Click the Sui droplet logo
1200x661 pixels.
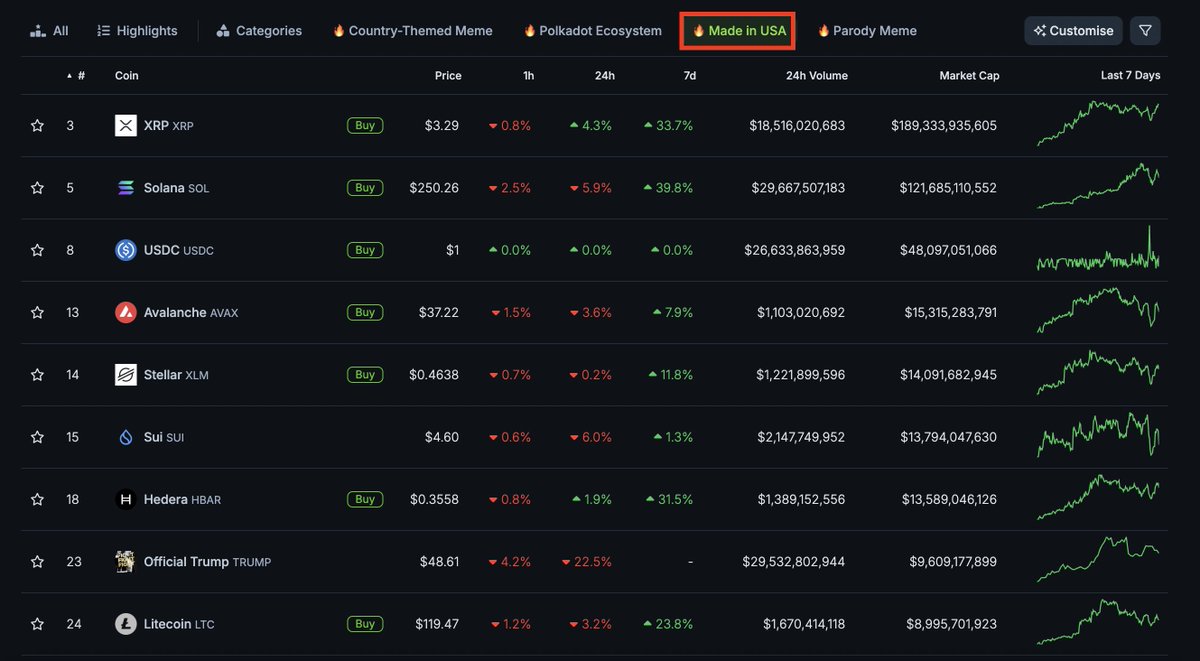coord(126,437)
